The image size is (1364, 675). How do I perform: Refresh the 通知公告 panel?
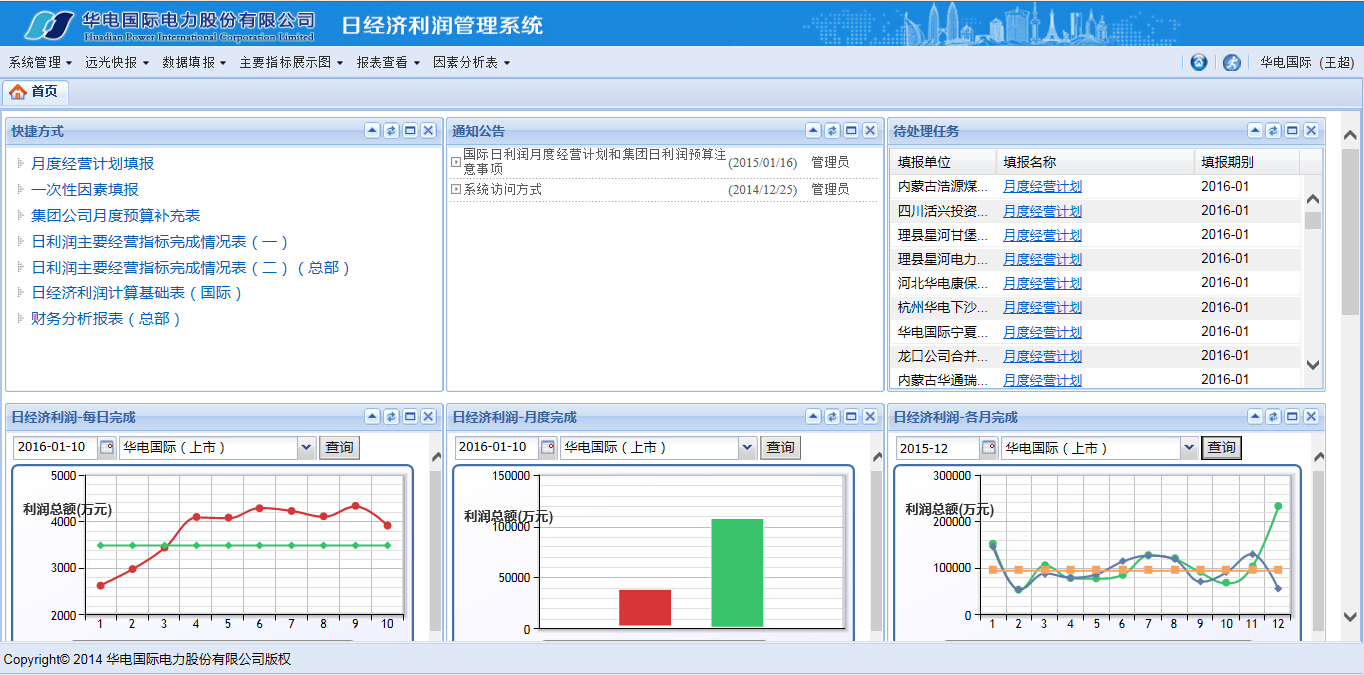[832, 131]
